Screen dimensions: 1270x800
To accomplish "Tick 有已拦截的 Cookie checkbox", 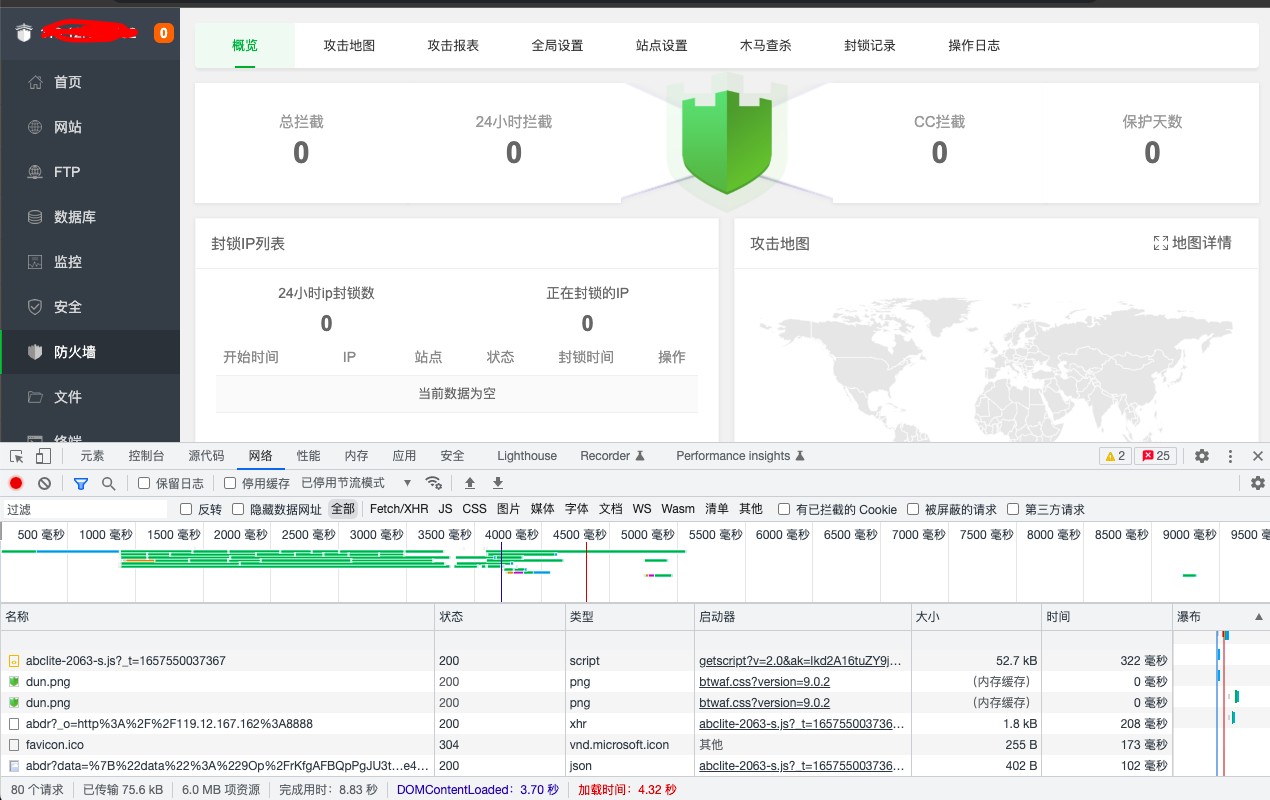I will [784, 509].
